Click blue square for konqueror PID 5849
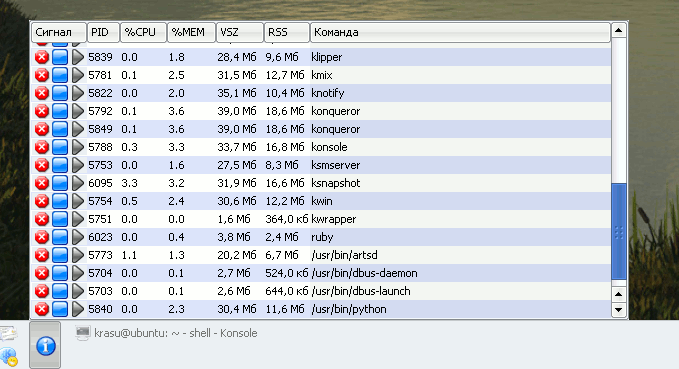 [60, 129]
